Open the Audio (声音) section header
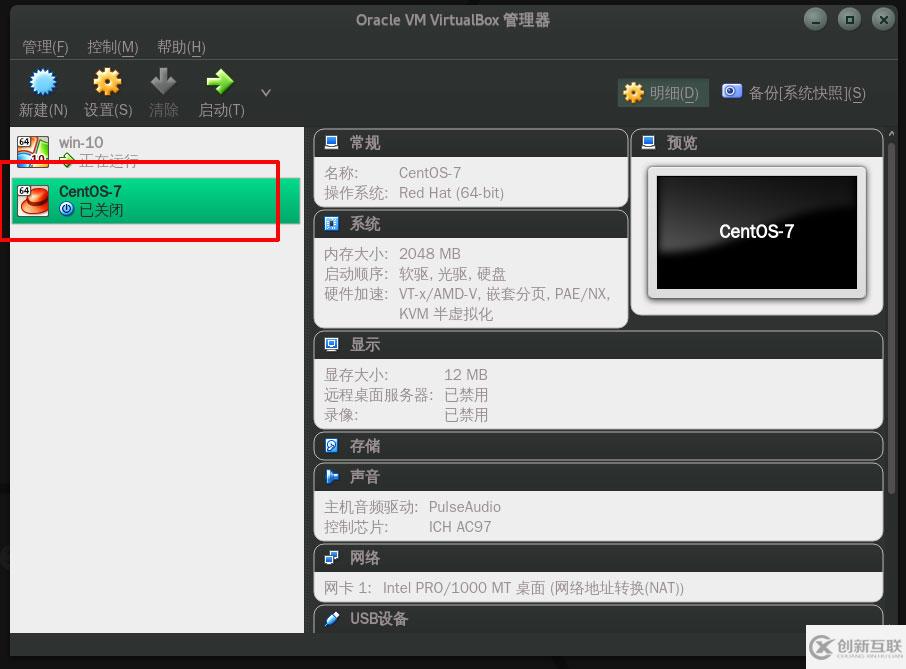This screenshot has width=906, height=669. pyautogui.click(x=598, y=477)
